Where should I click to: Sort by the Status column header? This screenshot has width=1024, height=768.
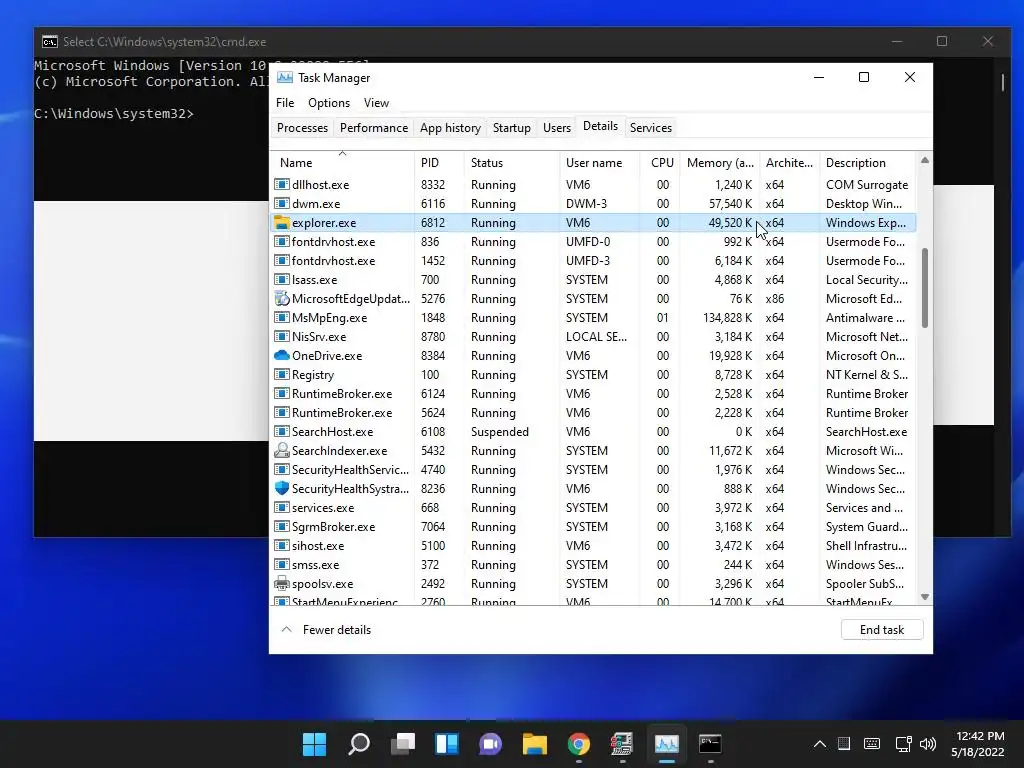click(x=511, y=163)
